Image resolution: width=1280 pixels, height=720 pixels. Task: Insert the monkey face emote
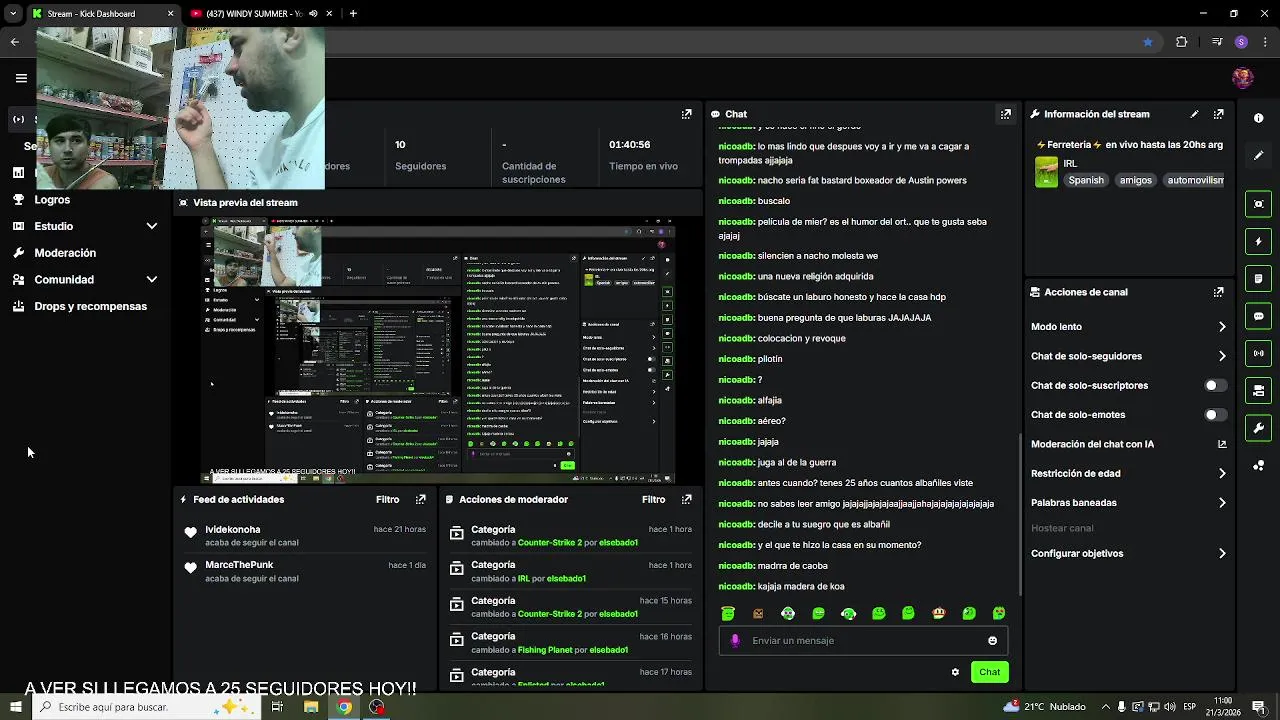click(938, 613)
